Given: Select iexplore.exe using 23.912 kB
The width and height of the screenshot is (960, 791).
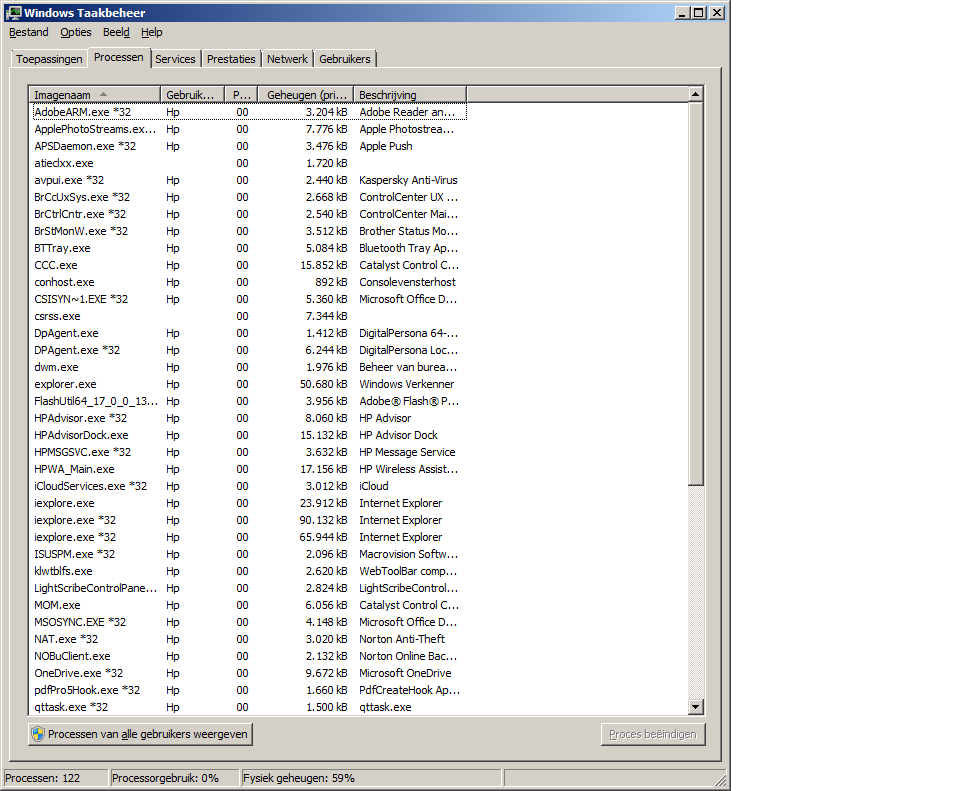Looking at the screenshot, I should click(249, 503).
